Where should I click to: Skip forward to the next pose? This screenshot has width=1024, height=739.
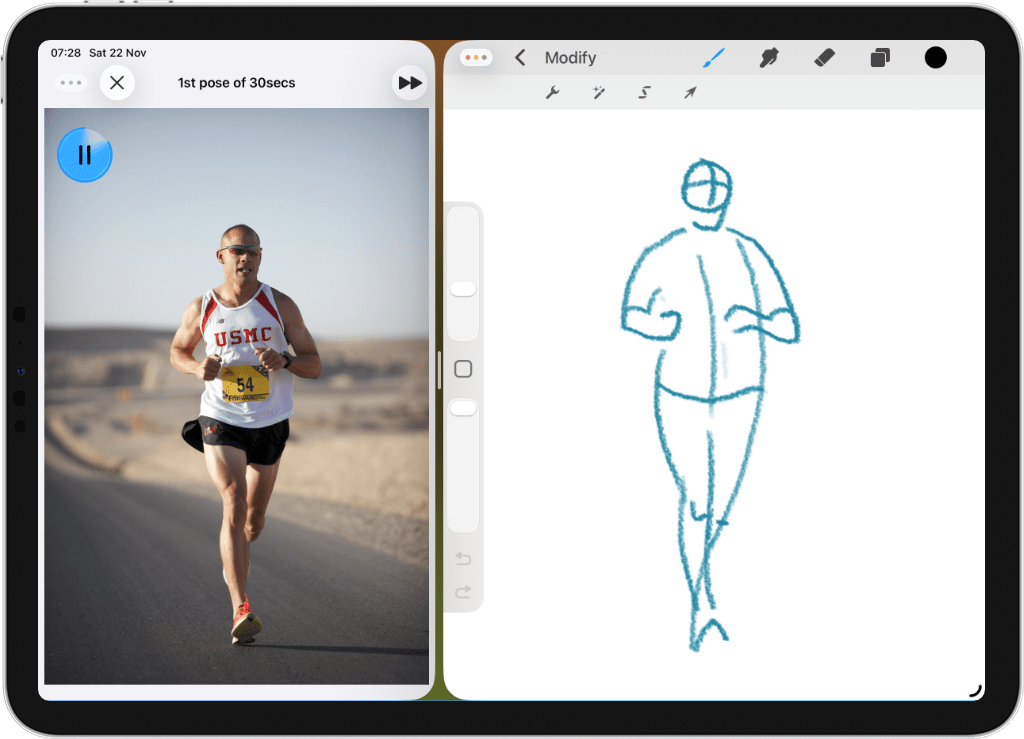[x=409, y=83]
